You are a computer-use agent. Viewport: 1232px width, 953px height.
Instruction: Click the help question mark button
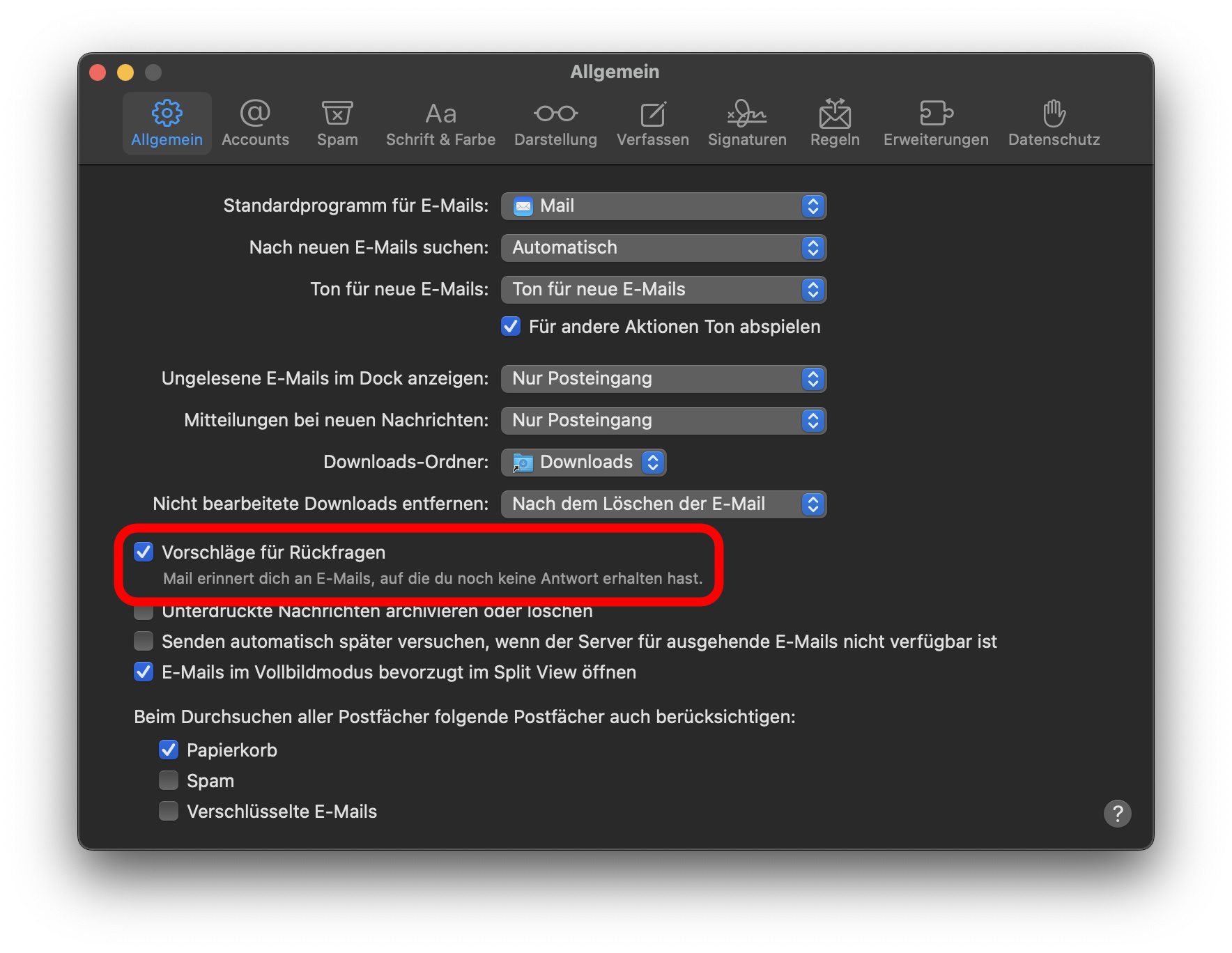point(1117,813)
